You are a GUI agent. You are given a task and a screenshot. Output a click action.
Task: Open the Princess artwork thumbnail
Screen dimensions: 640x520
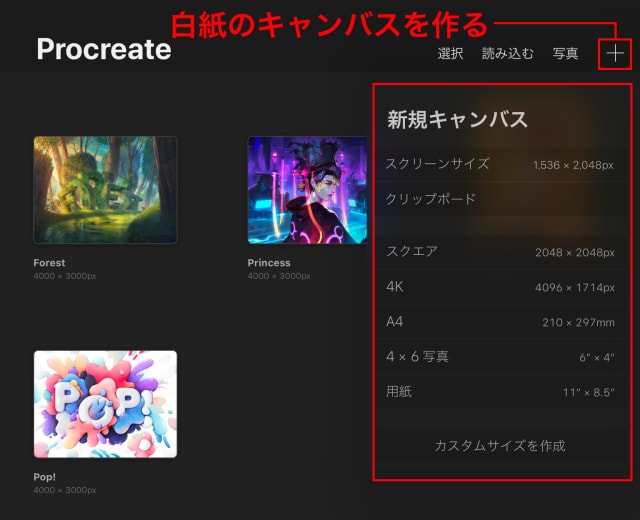pyautogui.click(x=307, y=190)
